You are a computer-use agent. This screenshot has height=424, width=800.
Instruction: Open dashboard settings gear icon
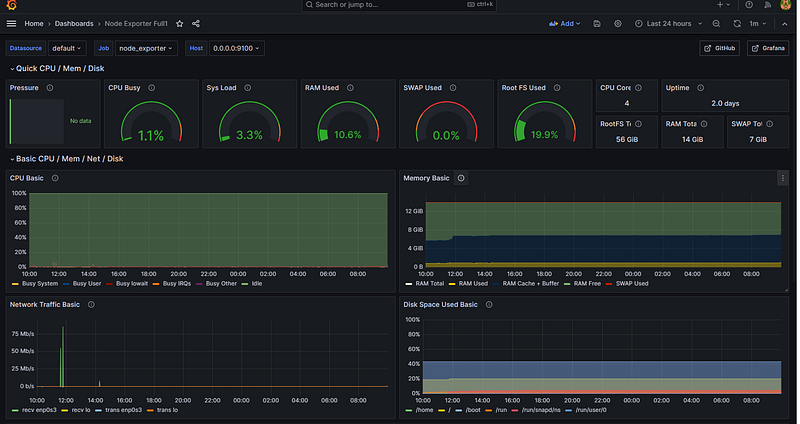point(618,23)
